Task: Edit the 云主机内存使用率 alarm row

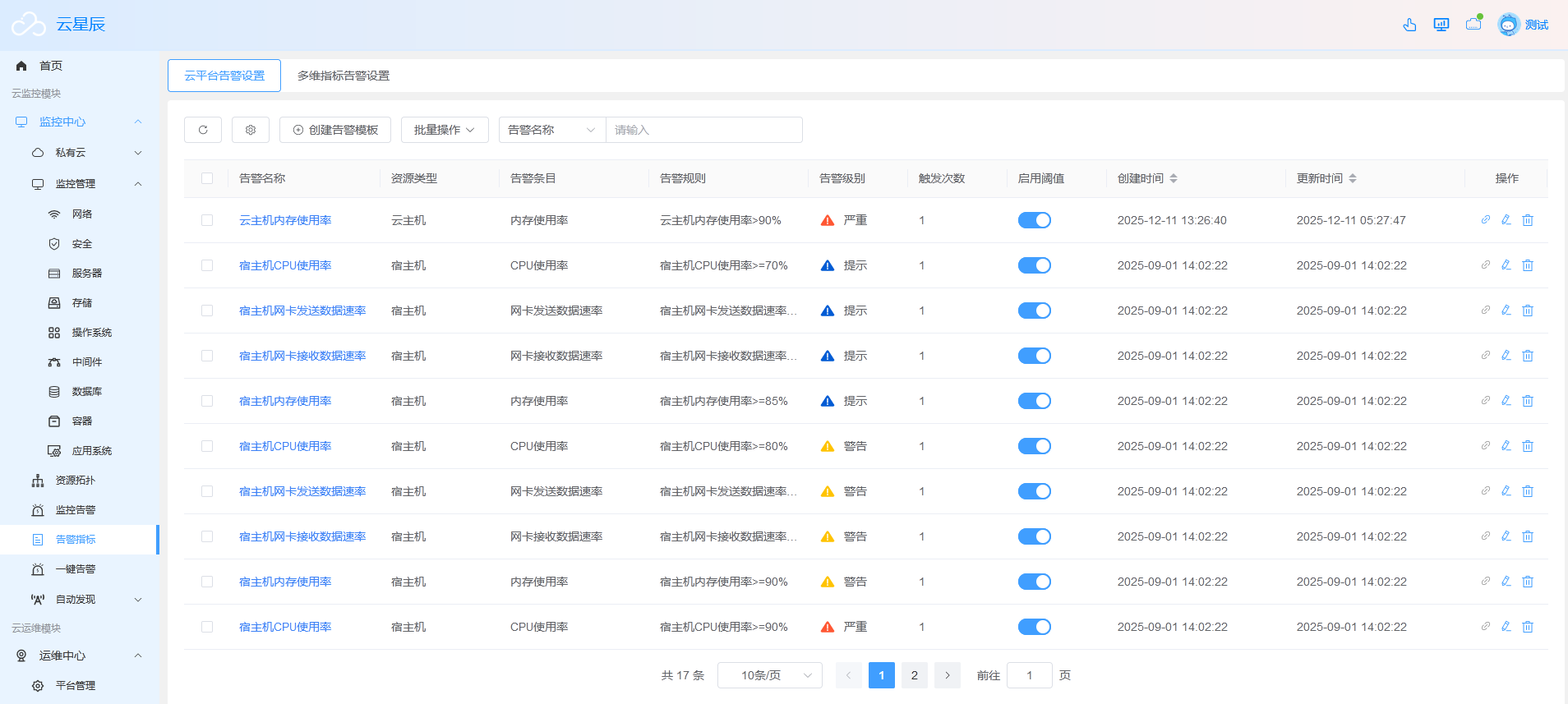Action: (1506, 220)
